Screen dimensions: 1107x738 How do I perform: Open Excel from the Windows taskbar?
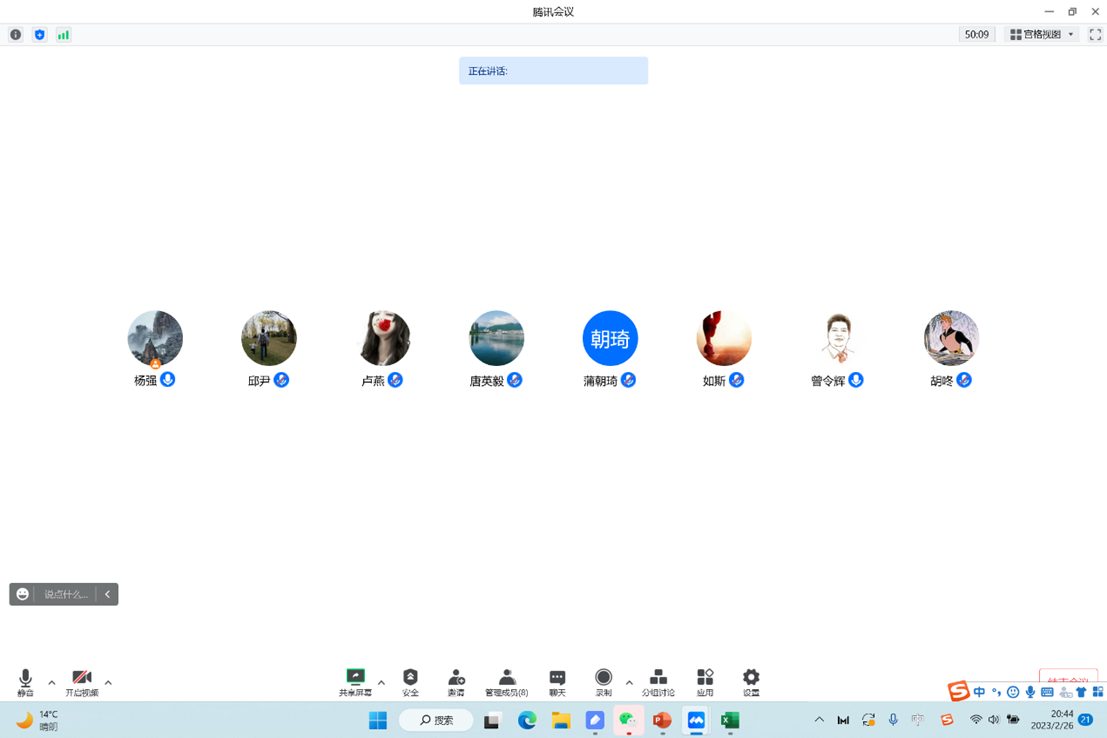tap(730, 720)
